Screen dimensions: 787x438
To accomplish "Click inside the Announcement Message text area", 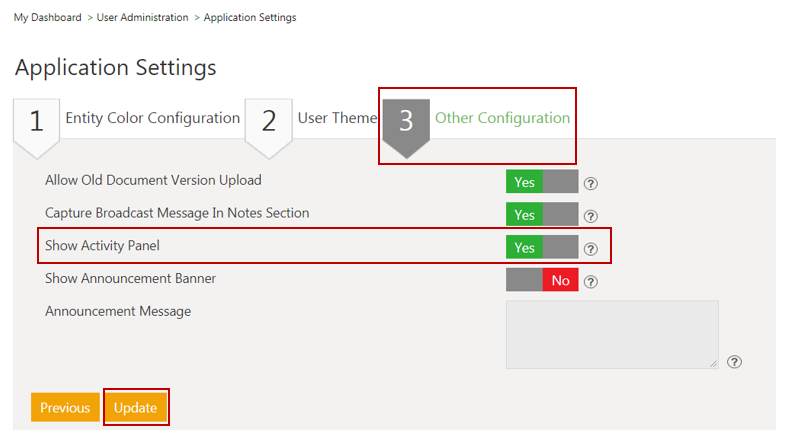I will (x=612, y=335).
